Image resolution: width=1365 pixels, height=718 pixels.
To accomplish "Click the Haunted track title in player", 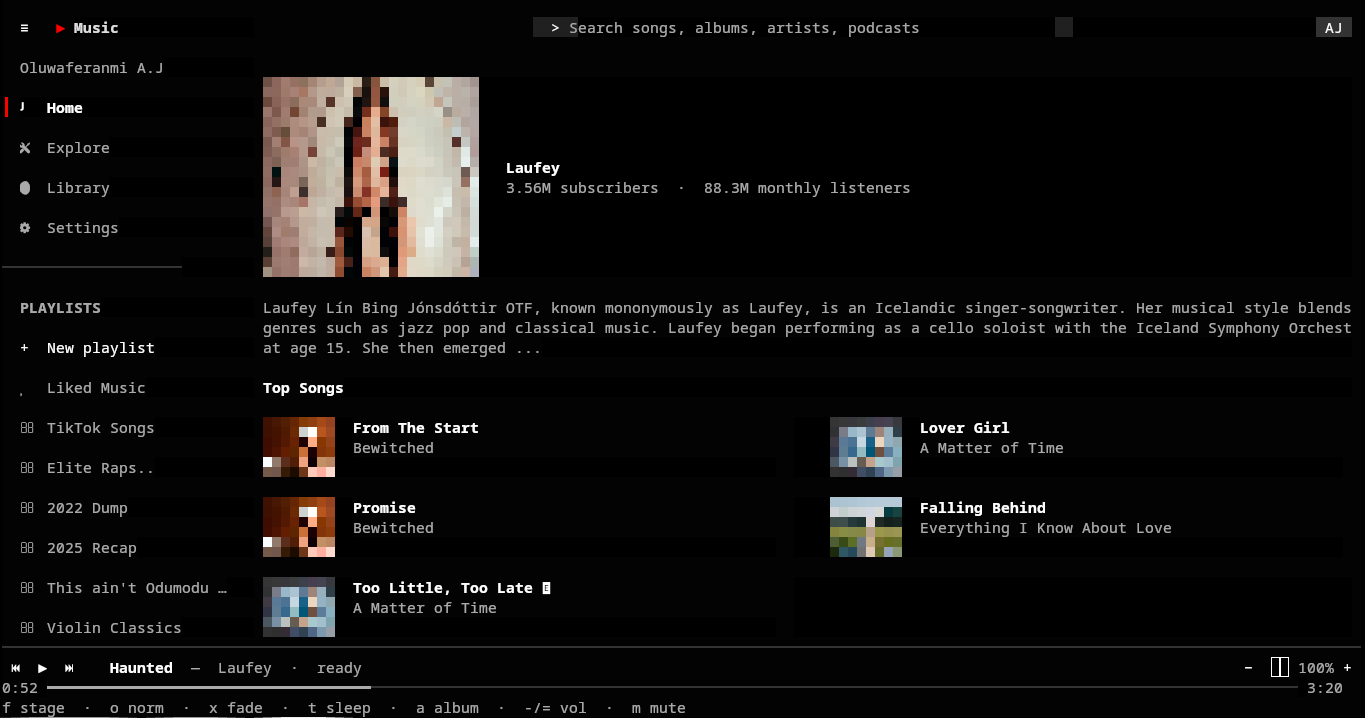I will click(141, 668).
